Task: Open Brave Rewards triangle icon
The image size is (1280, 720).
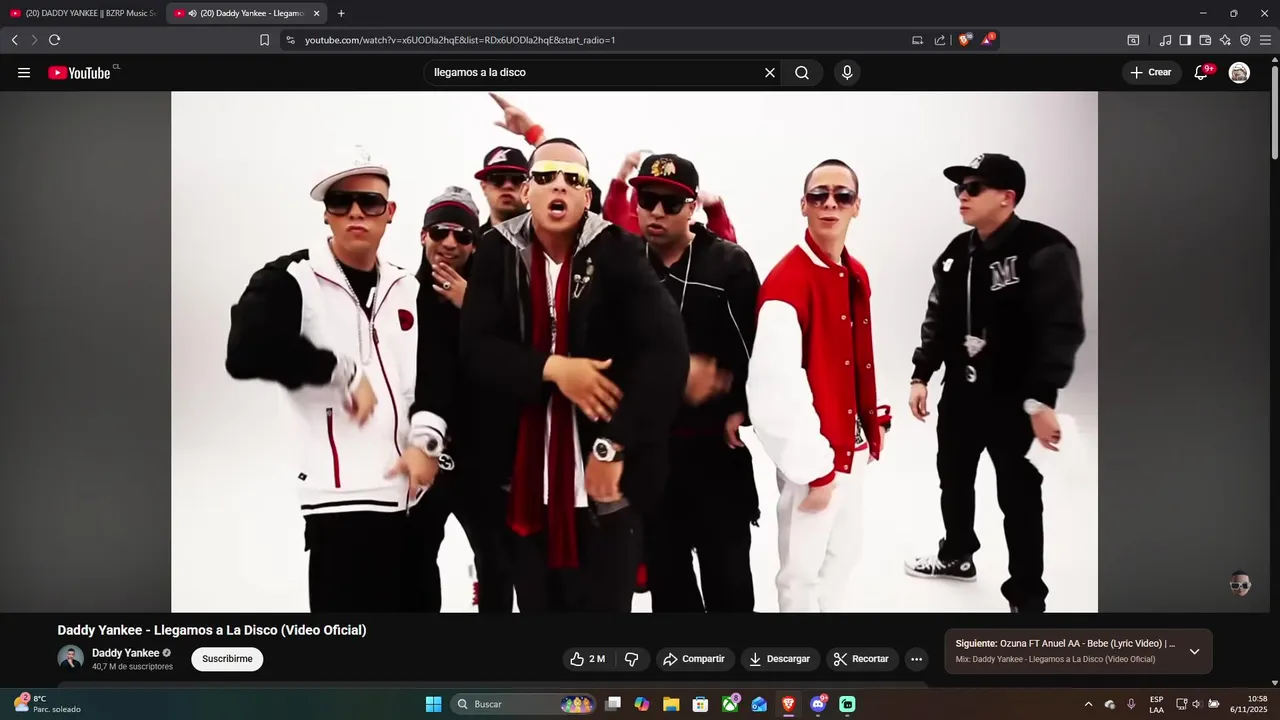Action: point(987,40)
